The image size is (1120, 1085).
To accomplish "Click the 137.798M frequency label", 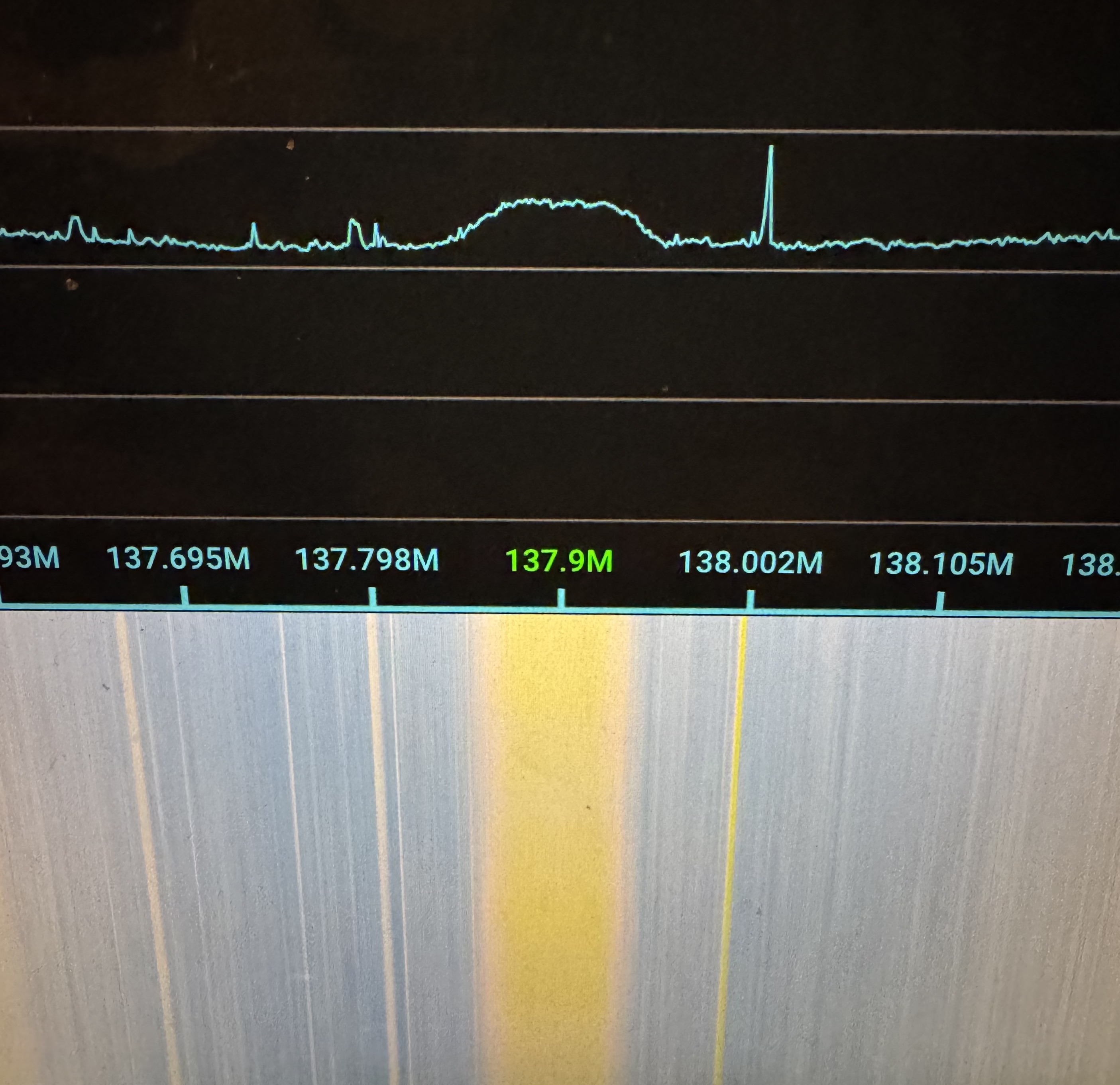I will 367,559.
